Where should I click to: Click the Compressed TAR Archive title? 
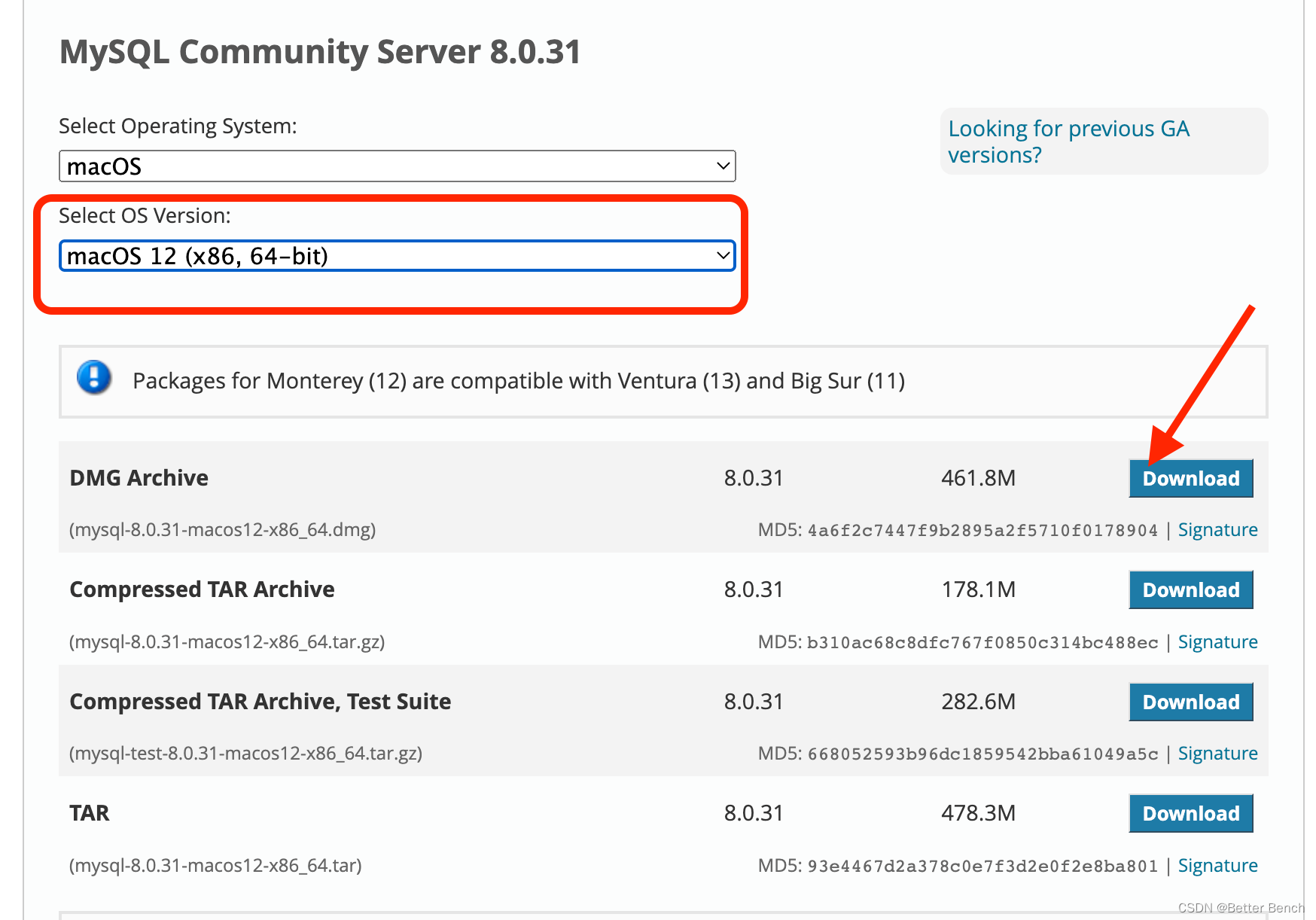click(202, 589)
